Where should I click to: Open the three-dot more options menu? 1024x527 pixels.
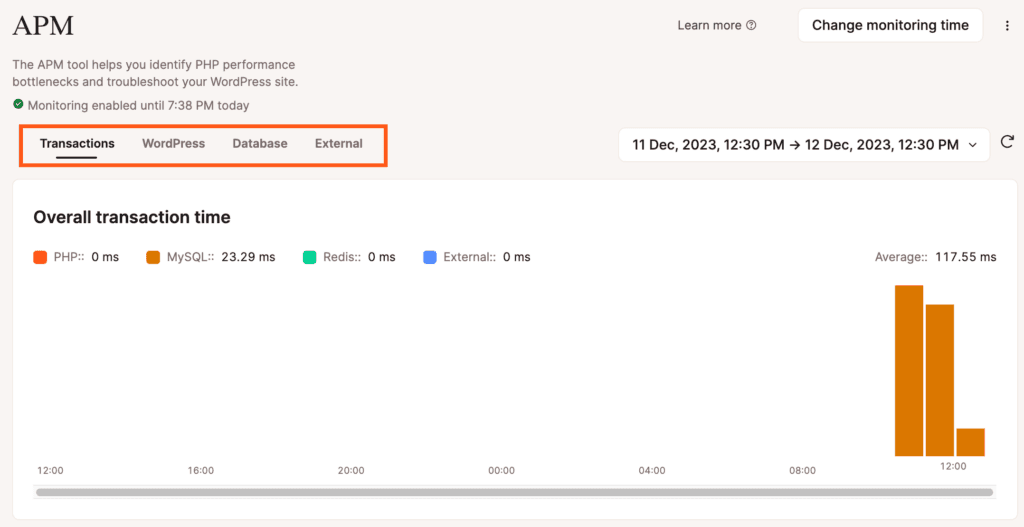1007,26
